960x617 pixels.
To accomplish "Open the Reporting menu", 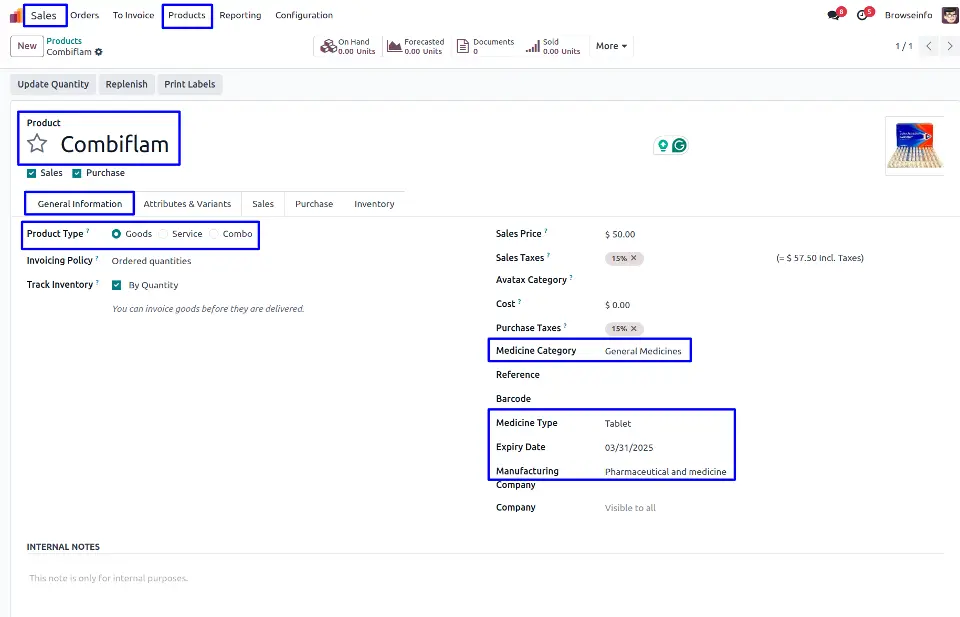I will (240, 15).
